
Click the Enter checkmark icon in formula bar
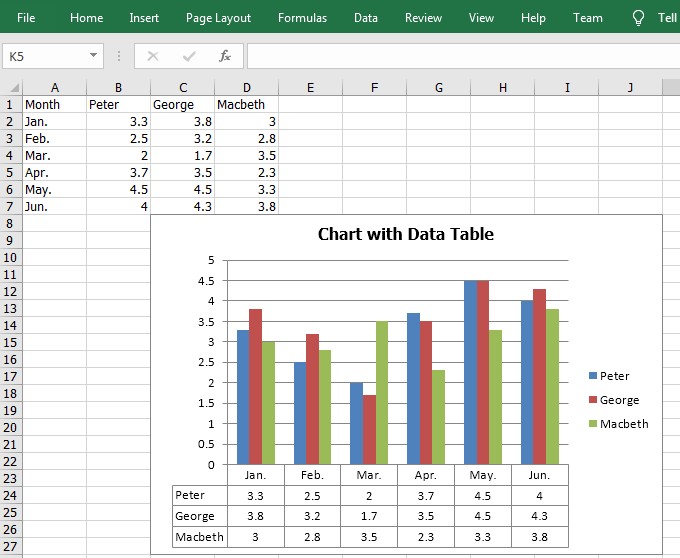tap(189, 56)
